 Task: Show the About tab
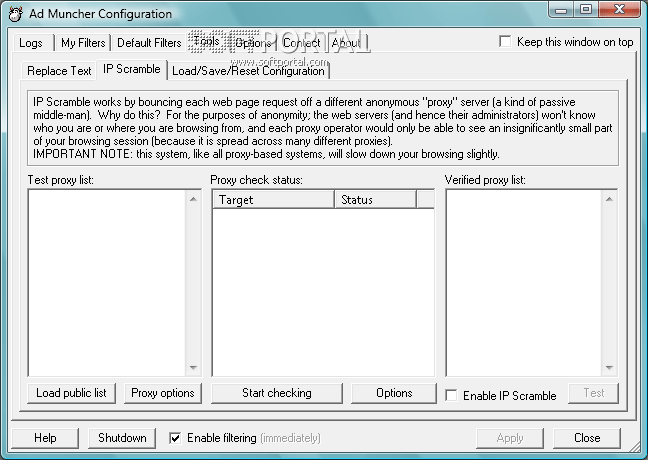[x=346, y=43]
